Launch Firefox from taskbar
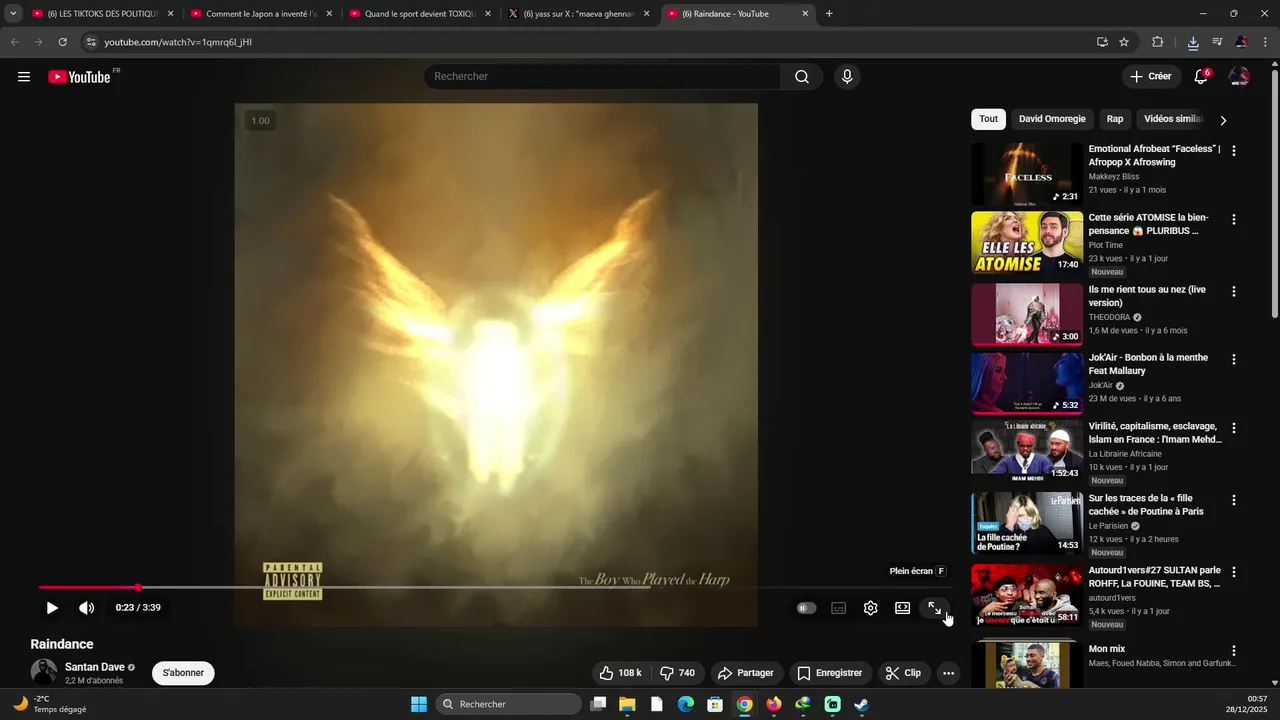 [773, 704]
